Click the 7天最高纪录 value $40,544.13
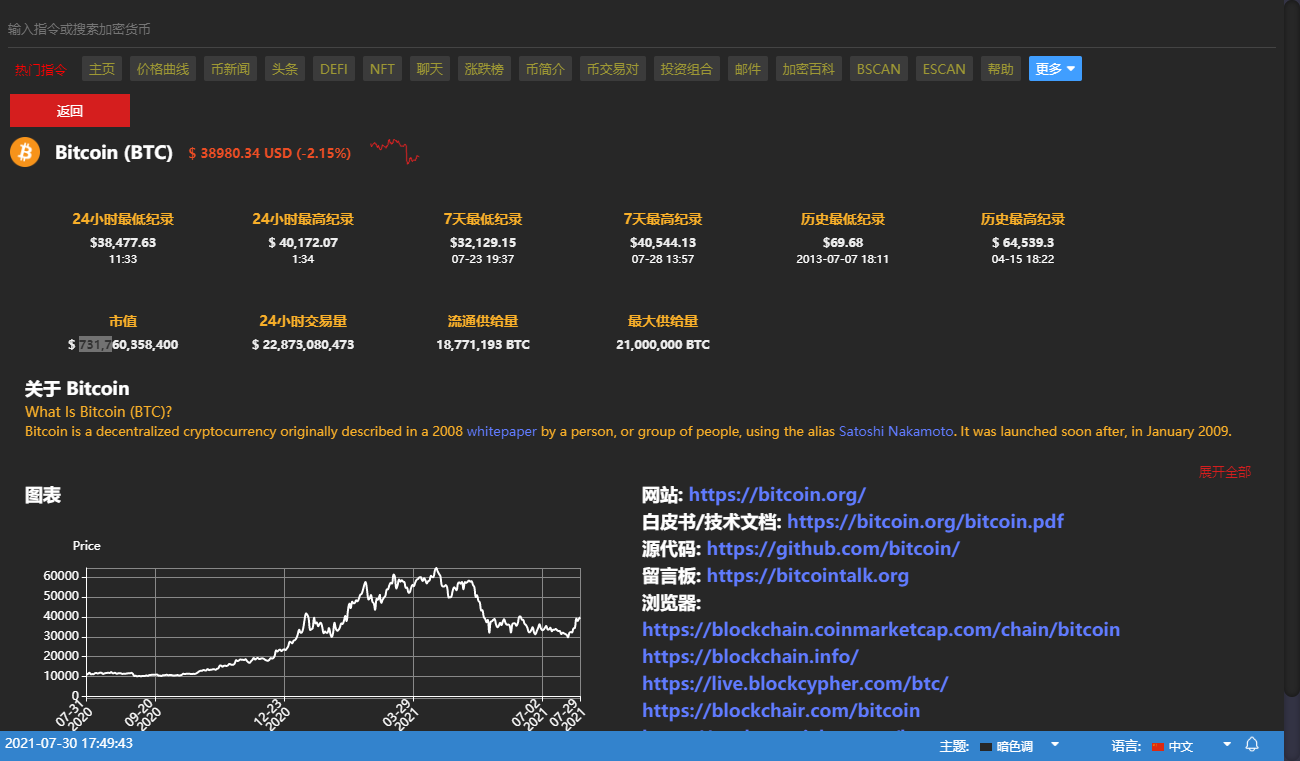The image size is (1300, 761). pyautogui.click(x=663, y=242)
